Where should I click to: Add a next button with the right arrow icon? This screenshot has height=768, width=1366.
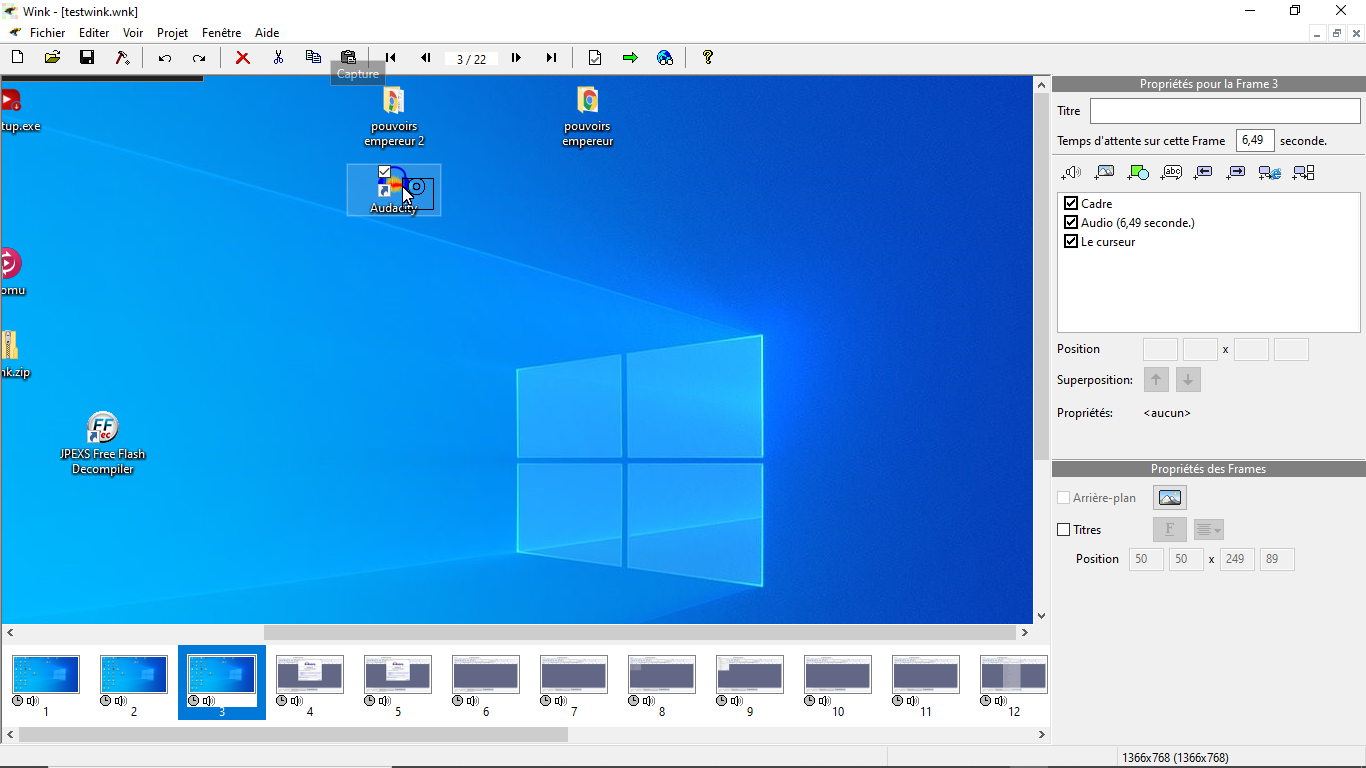click(x=1236, y=173)
